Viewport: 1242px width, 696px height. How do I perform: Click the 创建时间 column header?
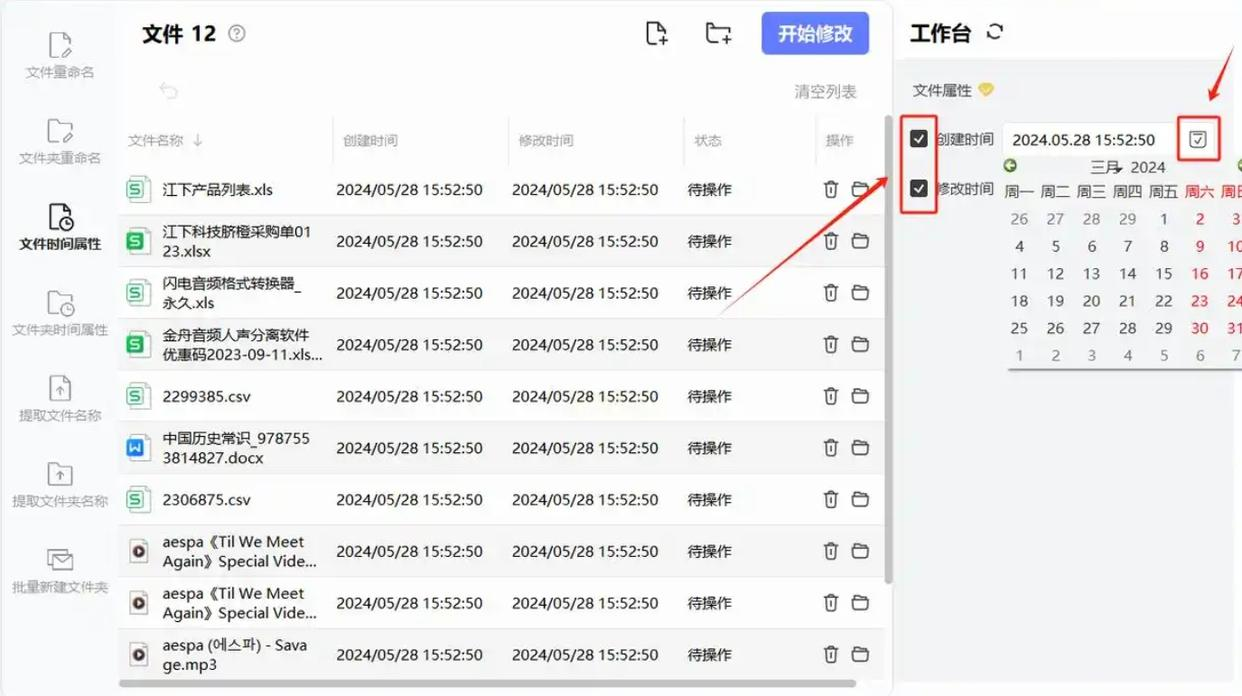[370, 141]
